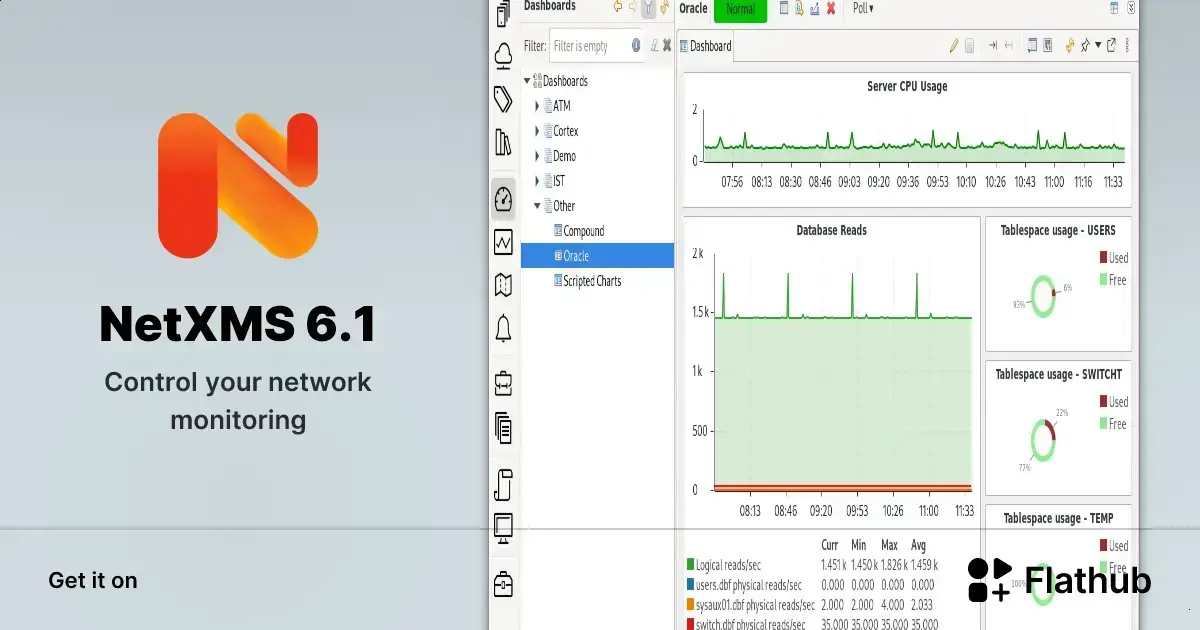1200x630 pixels.
Task: Click the Free green swatch in SWITCHT legend
Action: tap(1103, 424)
